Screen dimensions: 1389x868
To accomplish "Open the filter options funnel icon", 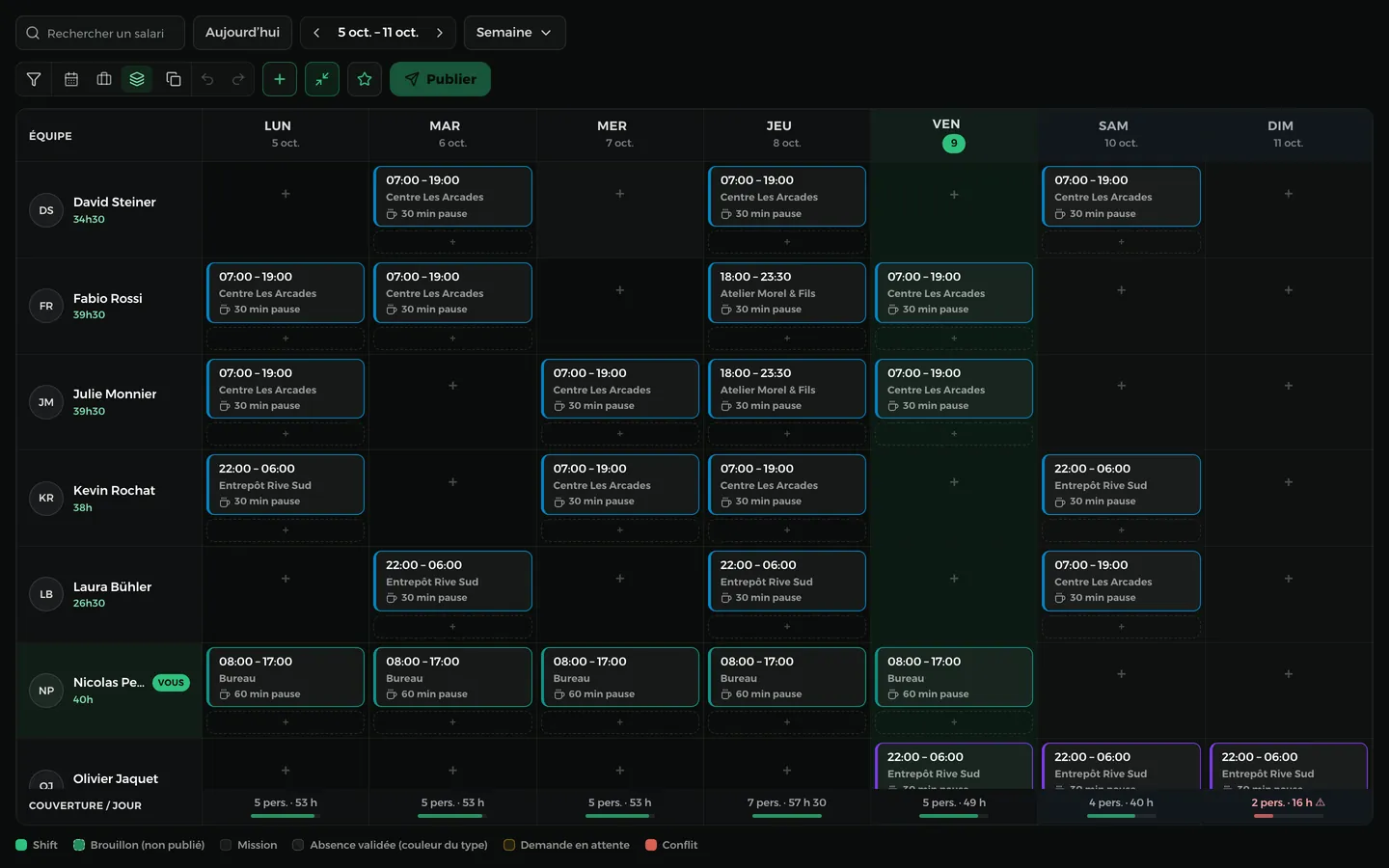I will click(x=34, y=79).
